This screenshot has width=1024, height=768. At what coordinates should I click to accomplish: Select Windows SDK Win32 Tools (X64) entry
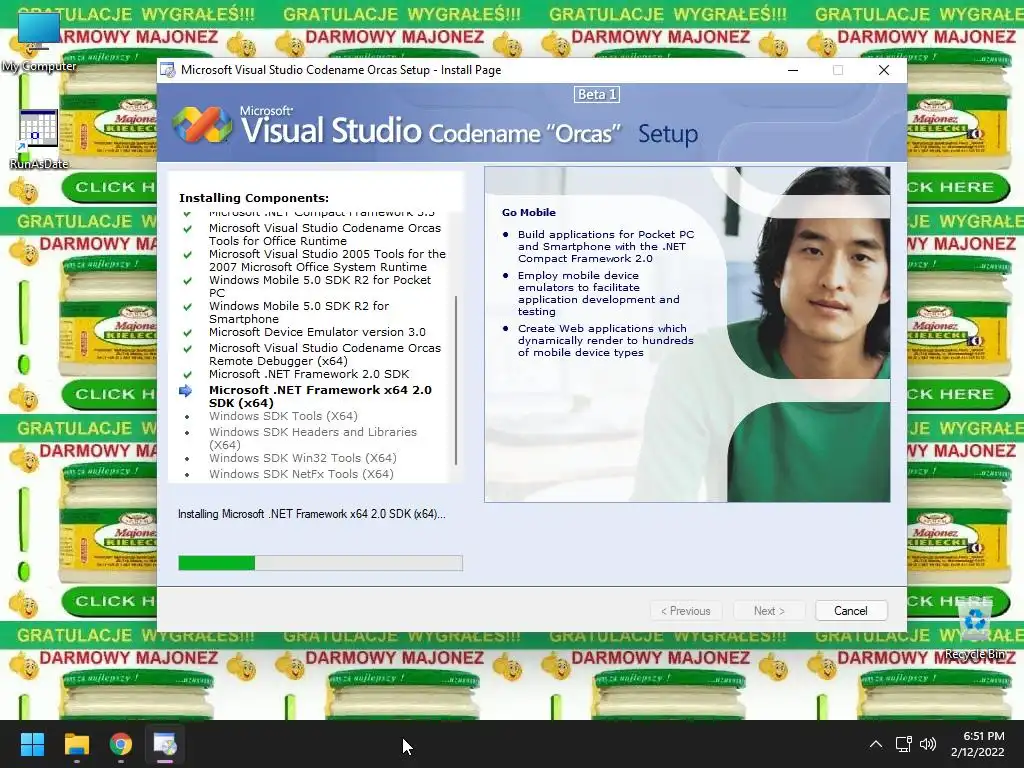point(303,458)
